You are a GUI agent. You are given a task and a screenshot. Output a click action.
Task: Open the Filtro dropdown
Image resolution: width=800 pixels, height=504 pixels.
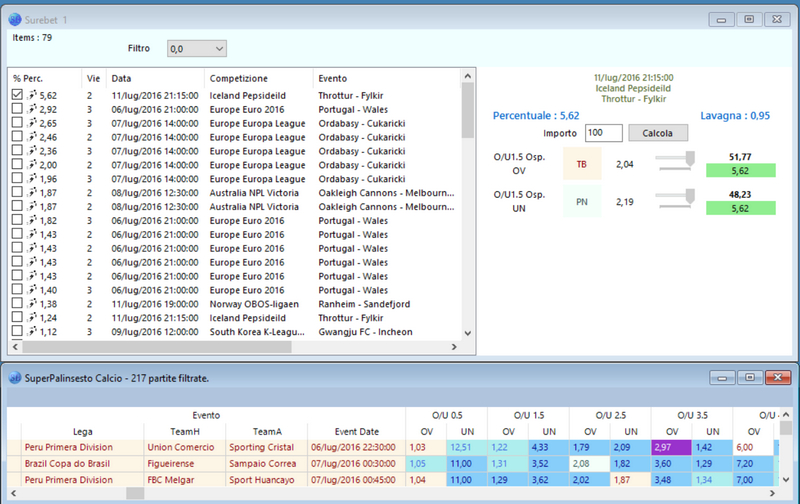click(x=196, y=48)
